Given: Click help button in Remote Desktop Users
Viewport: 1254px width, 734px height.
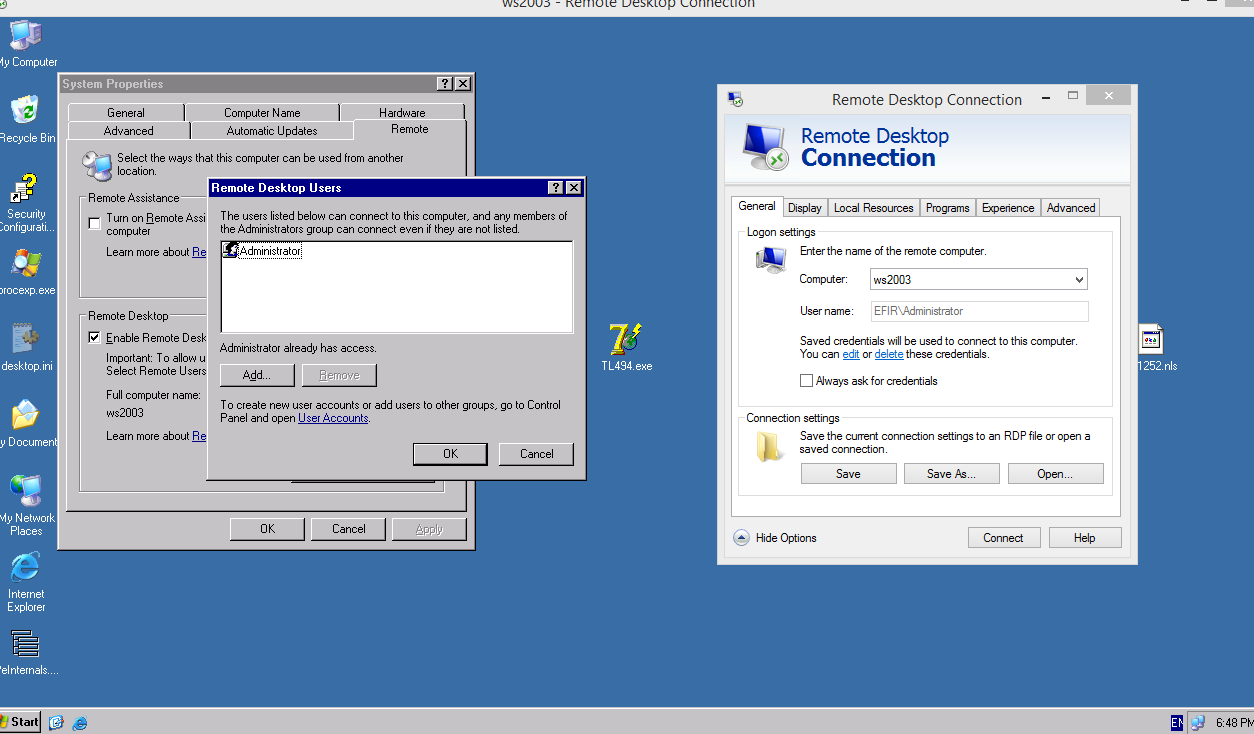Looking at the screenshot, I should 555,188.
